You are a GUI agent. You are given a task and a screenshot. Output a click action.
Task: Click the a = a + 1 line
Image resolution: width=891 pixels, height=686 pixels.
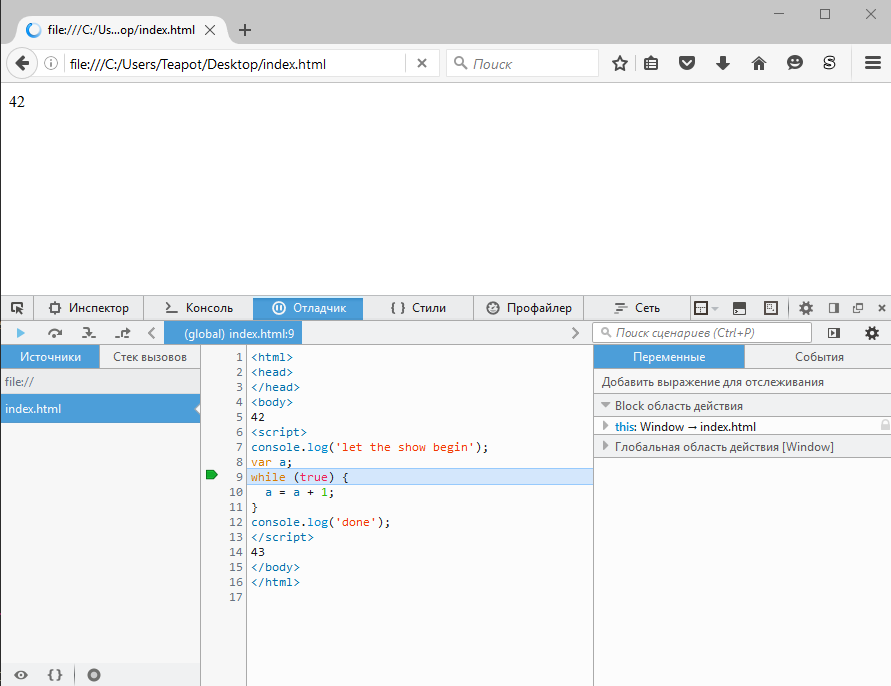(299, 492)
